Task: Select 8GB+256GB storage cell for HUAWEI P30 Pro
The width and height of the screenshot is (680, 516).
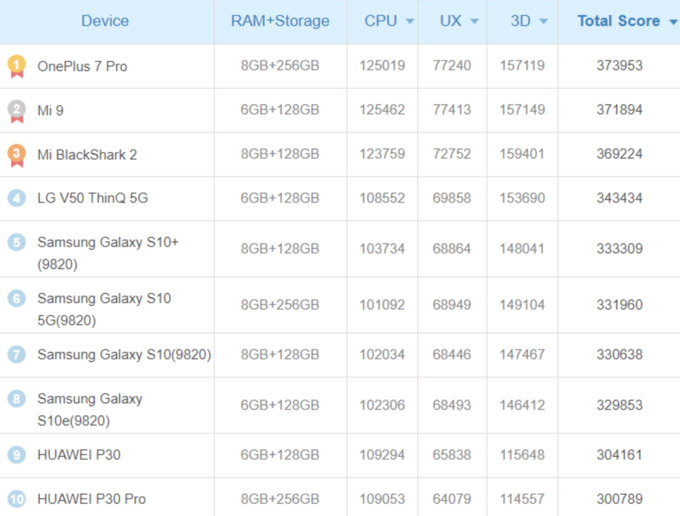Action: point(280,499)
